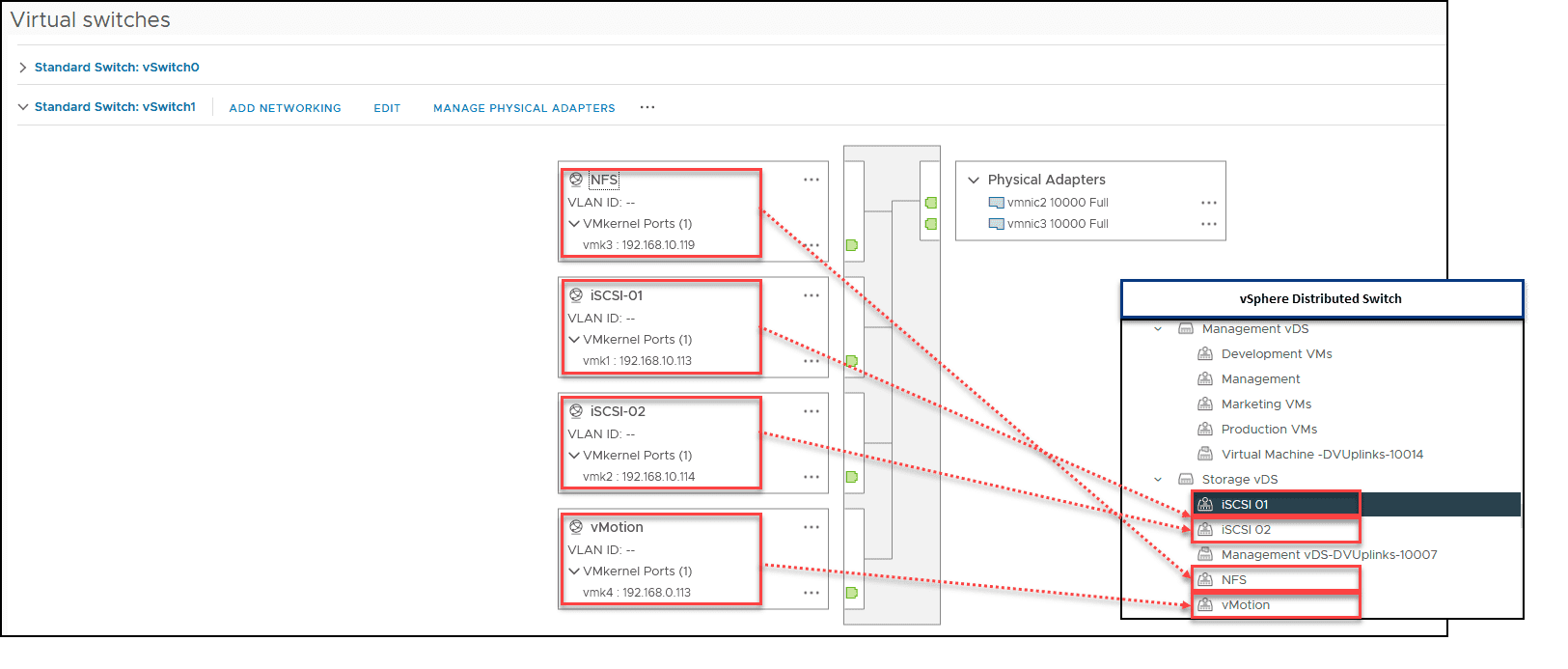Image resolution: width=1568 pixels, height=669 pixels.
Task: Click the VLAN ID text under iSCSI-02
Action: point(601,434)
